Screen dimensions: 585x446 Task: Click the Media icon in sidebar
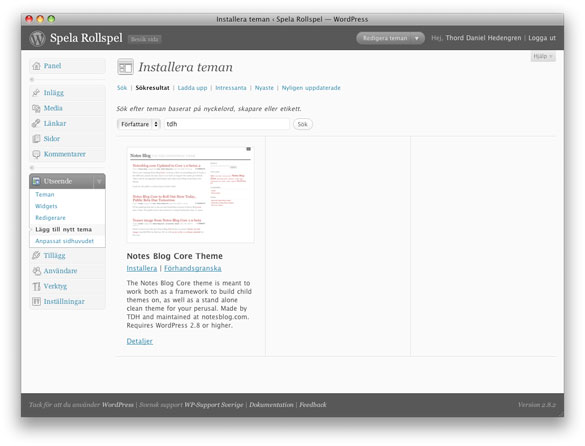[36, 108]
